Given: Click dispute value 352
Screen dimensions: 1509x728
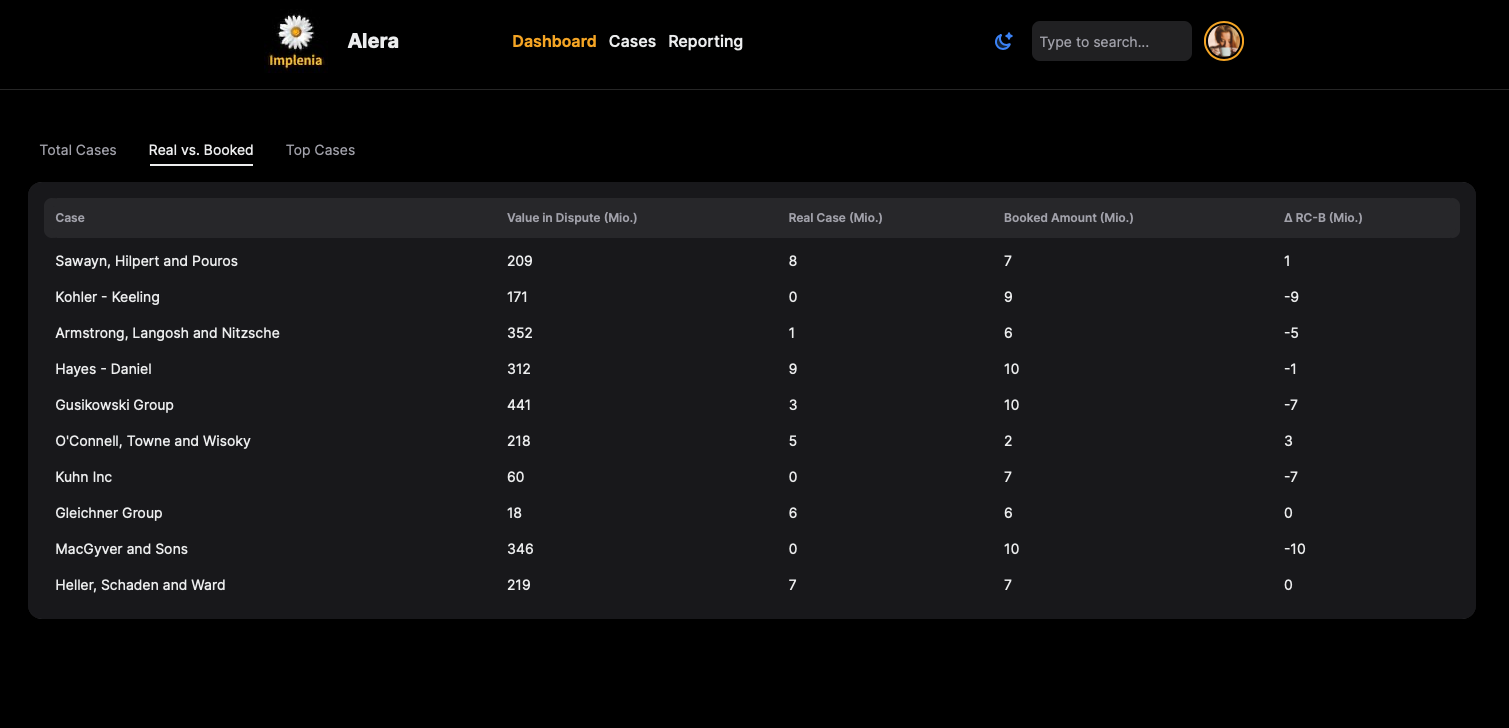Looking at the screenshot, I should [x=520, y=333].
